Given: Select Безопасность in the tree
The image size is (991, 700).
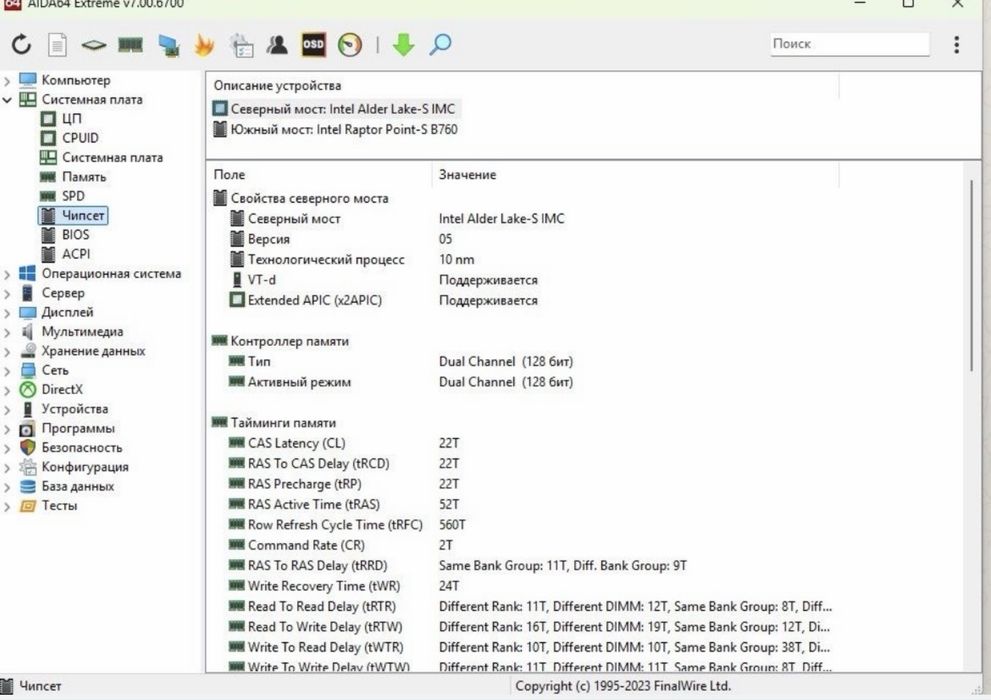Looking at the screenshot, I should click(x=82, y=447).
